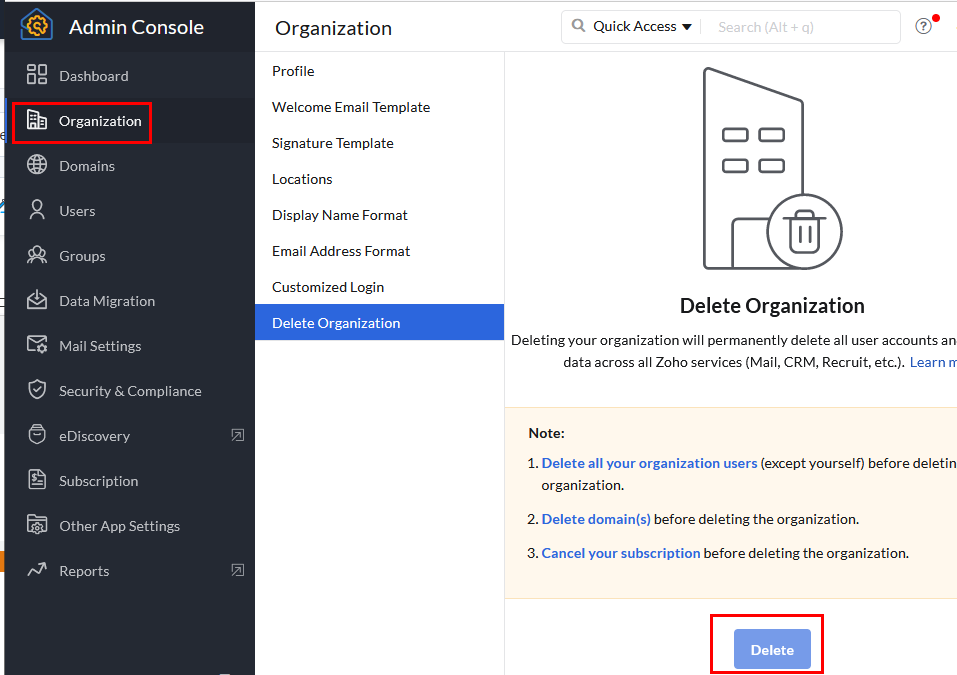
Task: Click the Learn more link
Action: [x=933, y=363]
